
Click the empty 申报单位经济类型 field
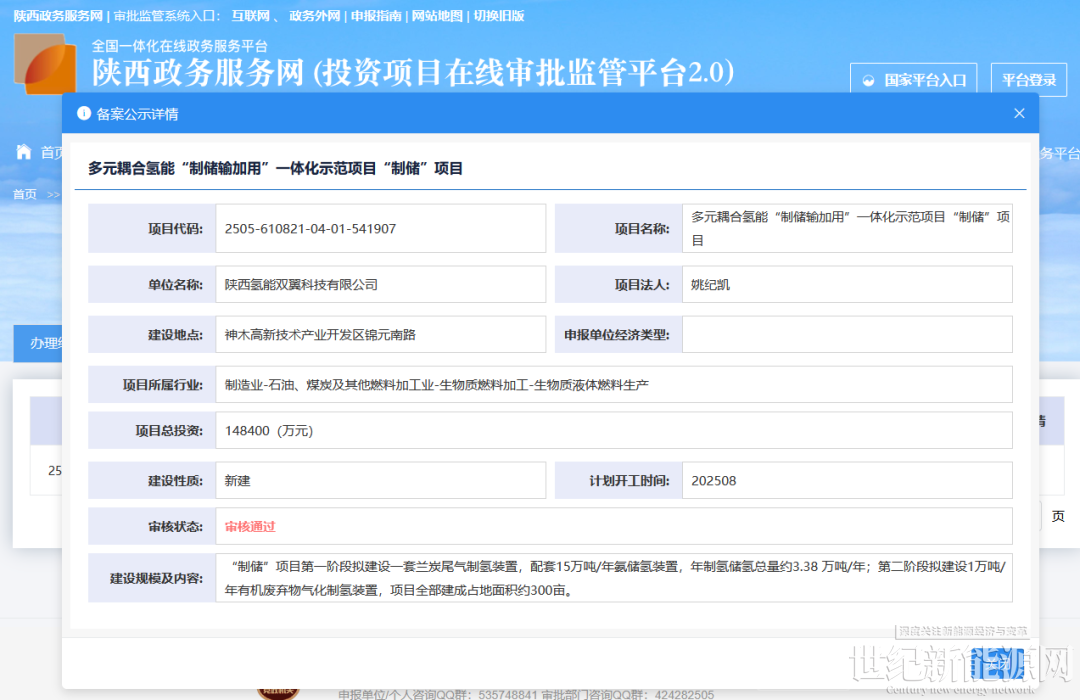[x=847, y=334]
